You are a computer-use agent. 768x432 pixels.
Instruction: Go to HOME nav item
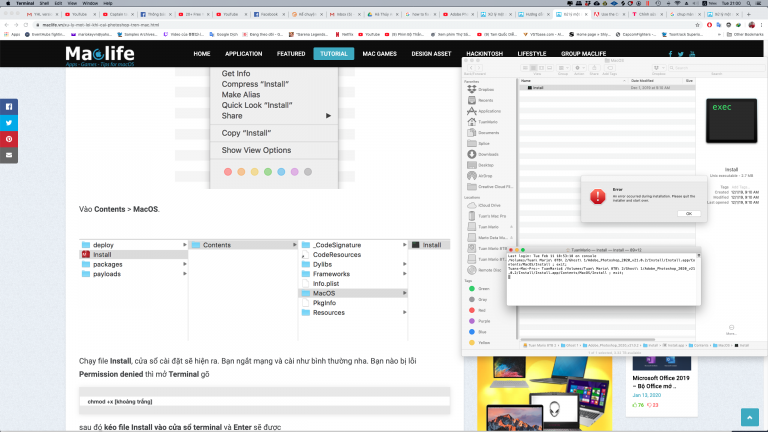[202, 54]
